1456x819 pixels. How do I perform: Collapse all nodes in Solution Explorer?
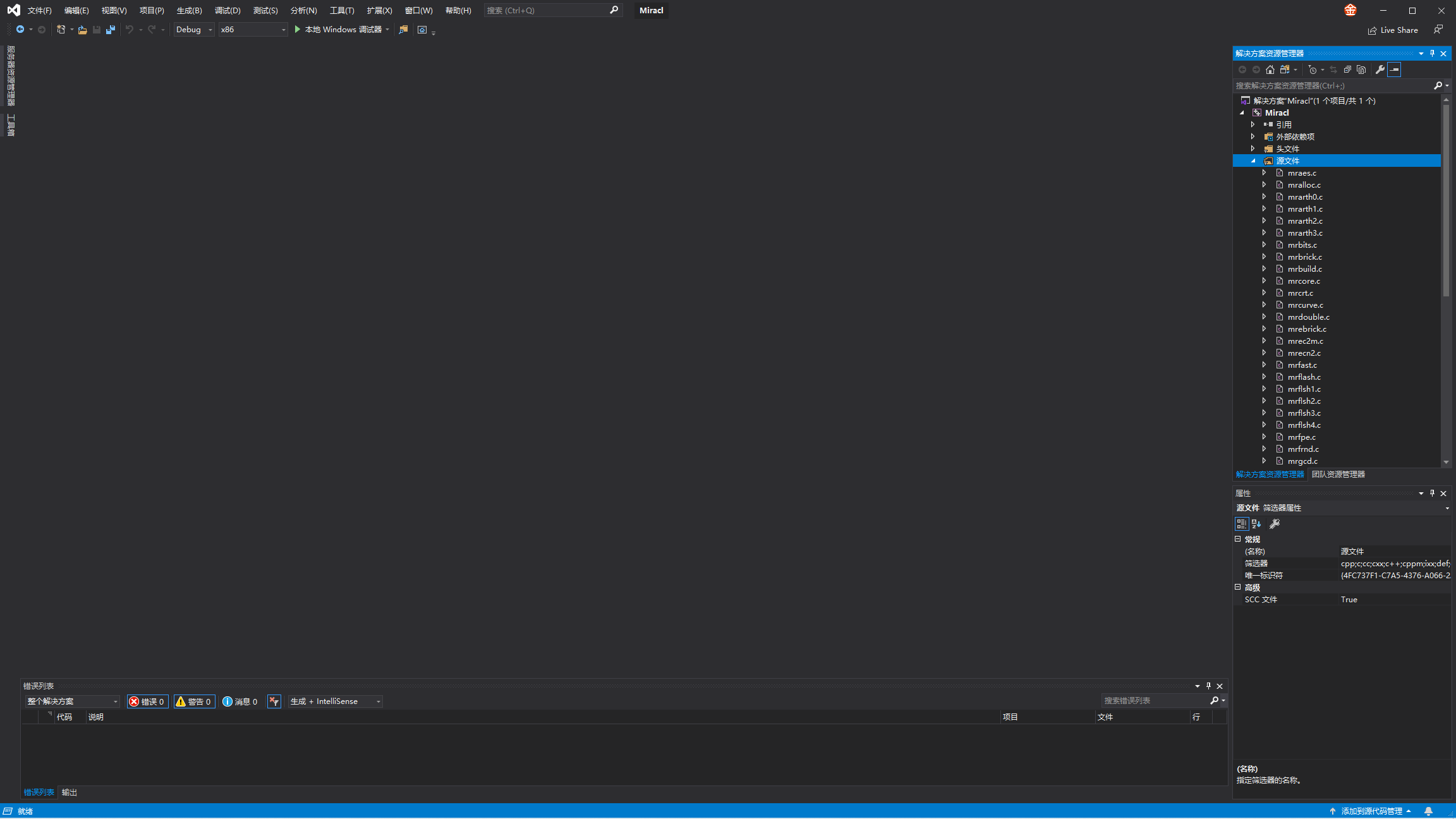(1347, 70)
